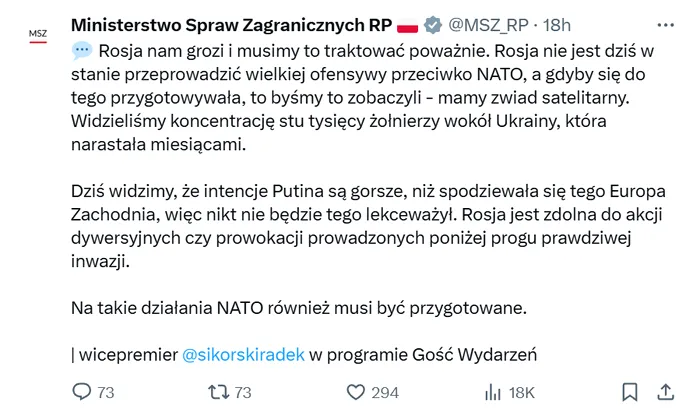Click the blue verified badge
The height and width of the screenshot is (416, 700).
coord(432,25)
